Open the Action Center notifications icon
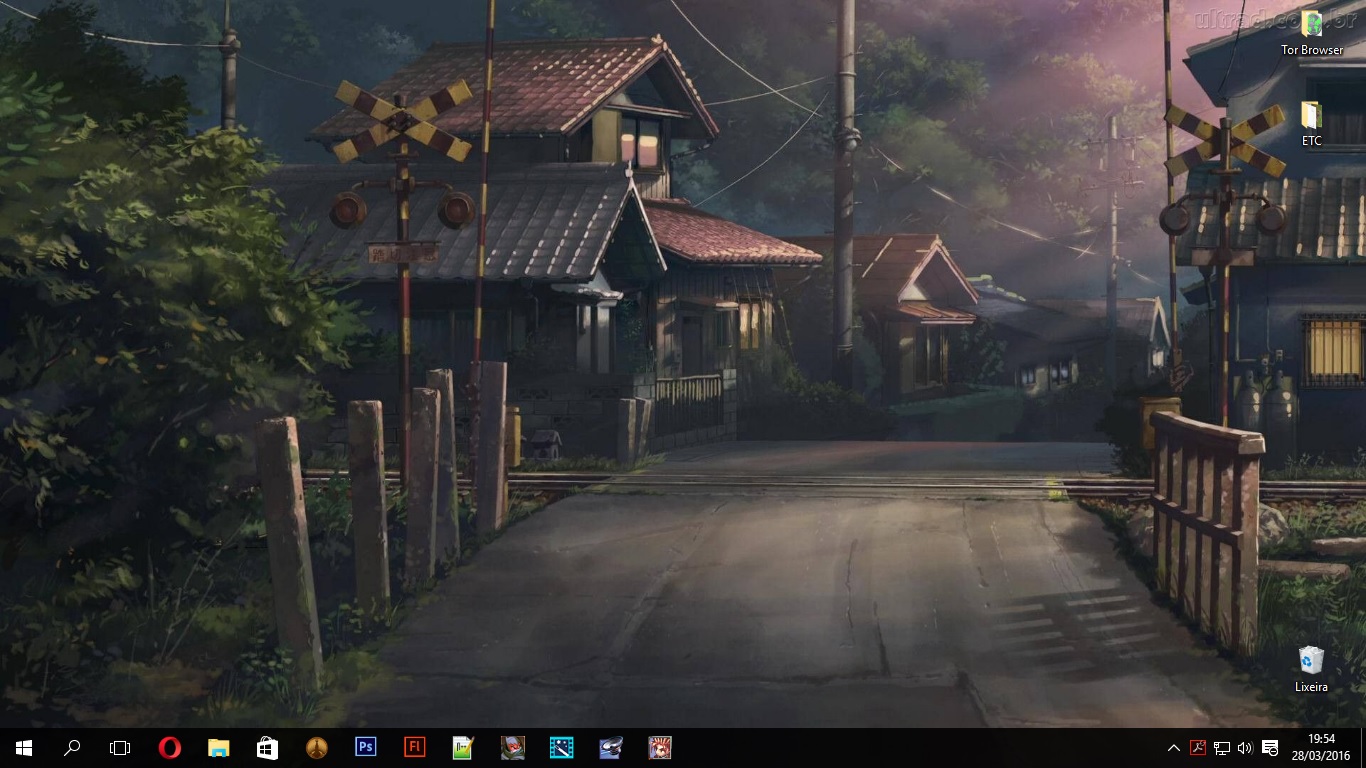Image resolution: width=1366 pixels, height=768 pixels. click(1270, 748)
